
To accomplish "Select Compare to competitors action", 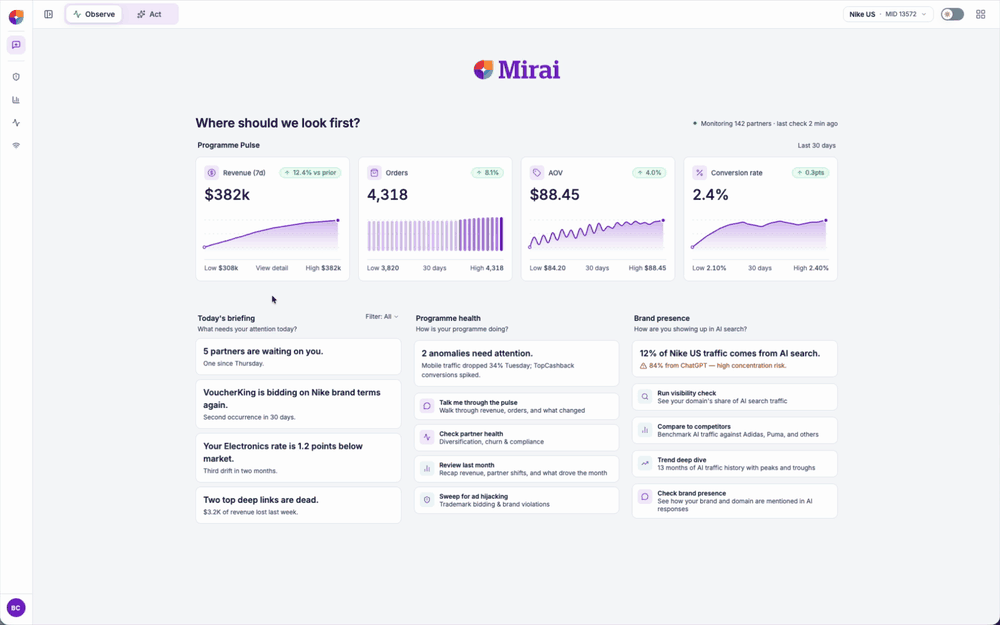I will (x=735, y=430).
